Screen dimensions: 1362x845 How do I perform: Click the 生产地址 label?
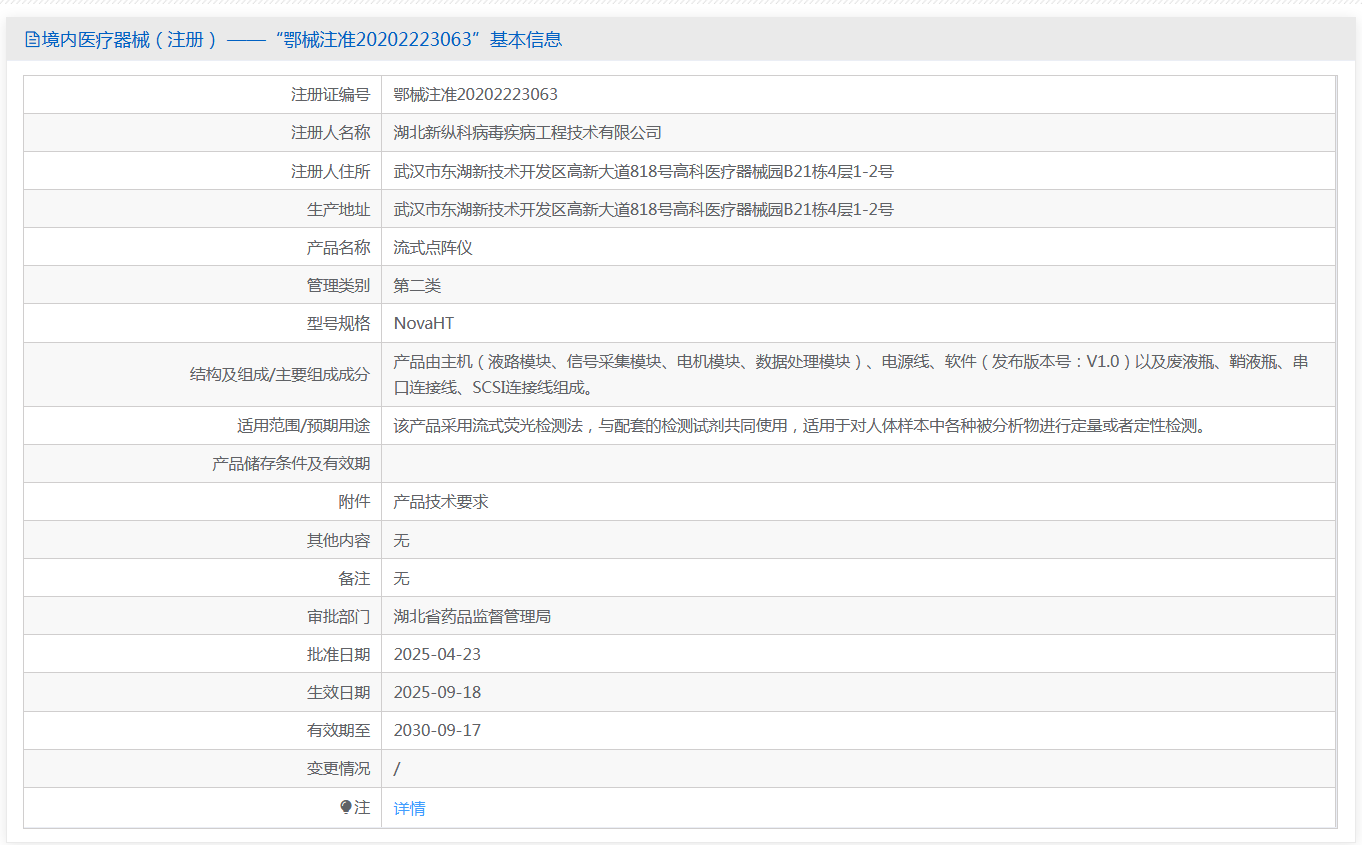pyautogui.click(x=339, y=209)
